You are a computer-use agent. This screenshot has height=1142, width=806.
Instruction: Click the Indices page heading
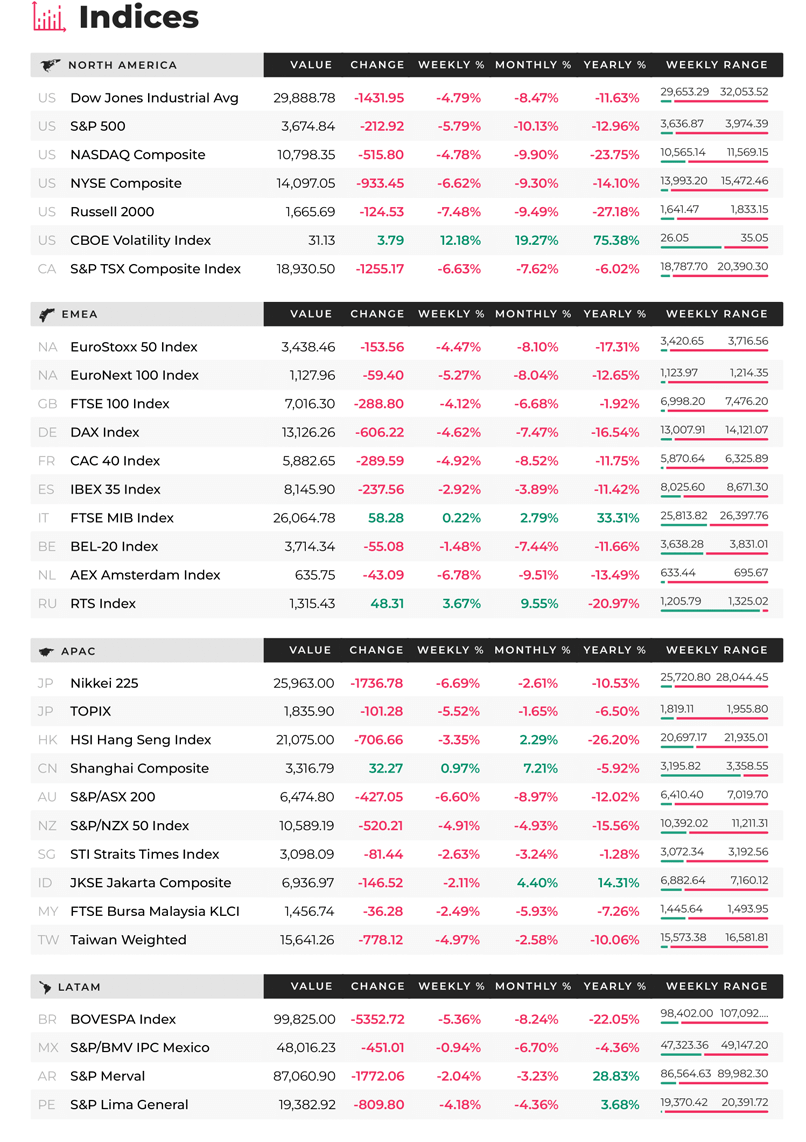(138, 17)
